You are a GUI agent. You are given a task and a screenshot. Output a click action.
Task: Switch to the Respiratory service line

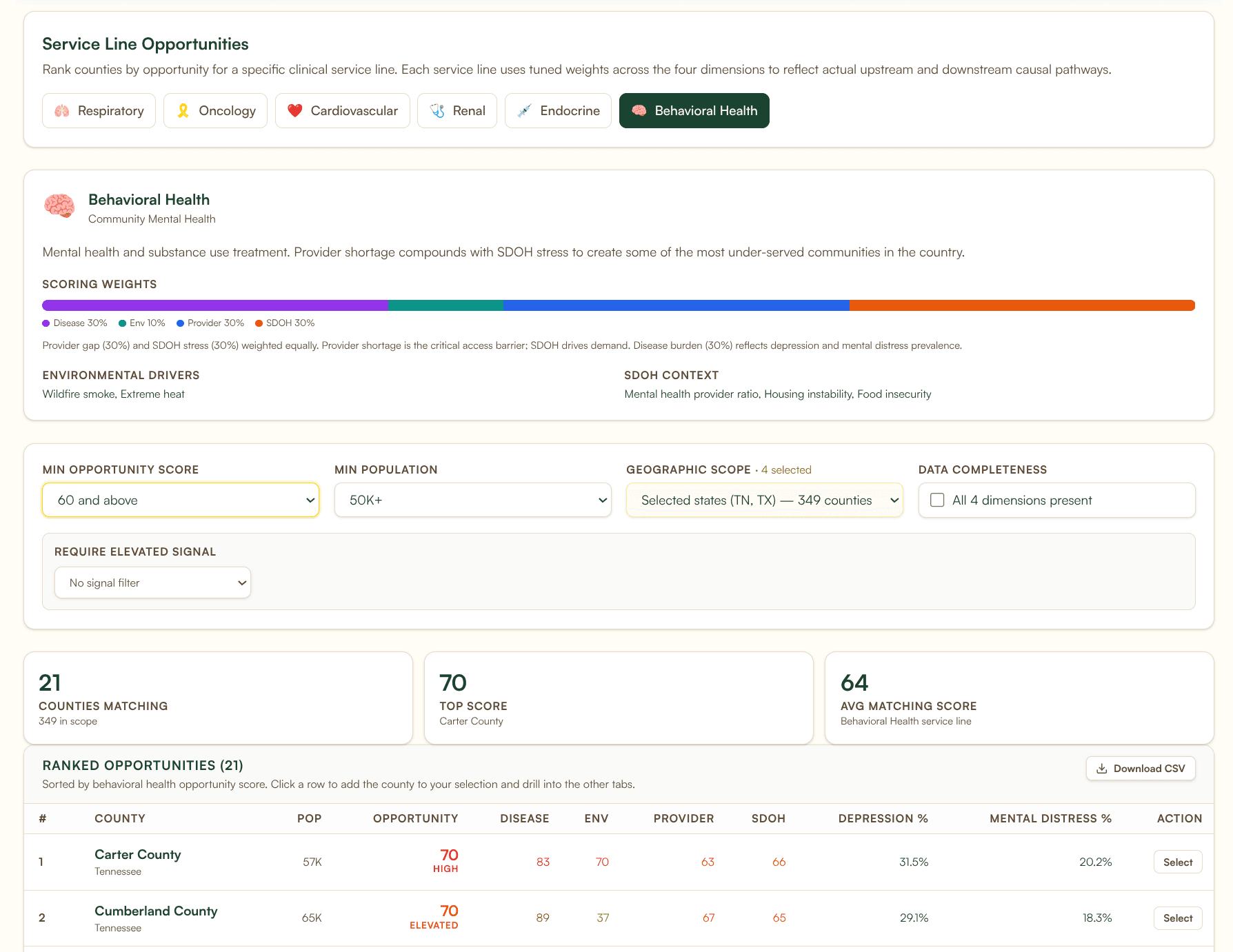pyautogui.click(x=99, y=111)
